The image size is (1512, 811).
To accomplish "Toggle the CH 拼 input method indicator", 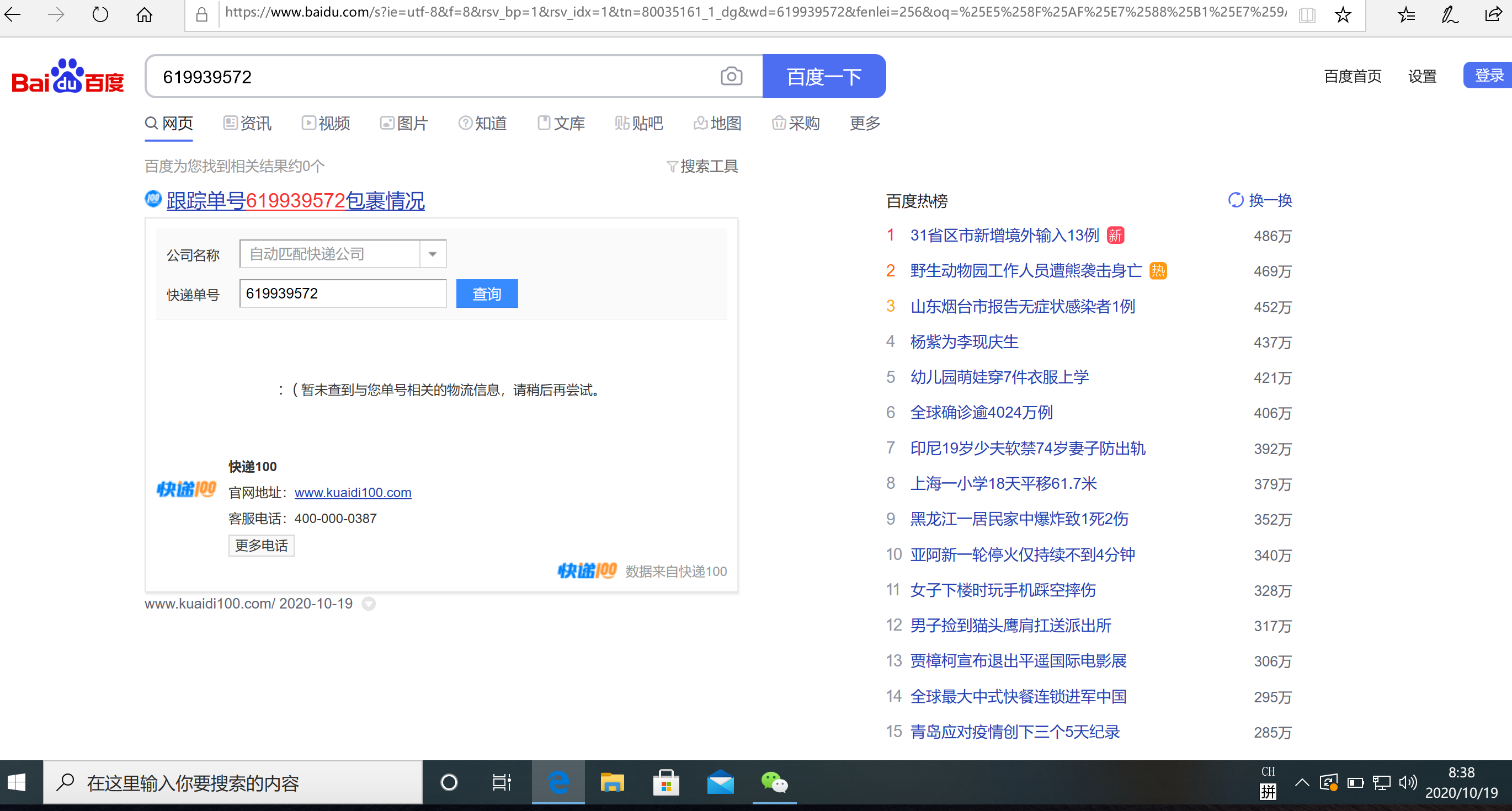I will (x=1268, y=782).
